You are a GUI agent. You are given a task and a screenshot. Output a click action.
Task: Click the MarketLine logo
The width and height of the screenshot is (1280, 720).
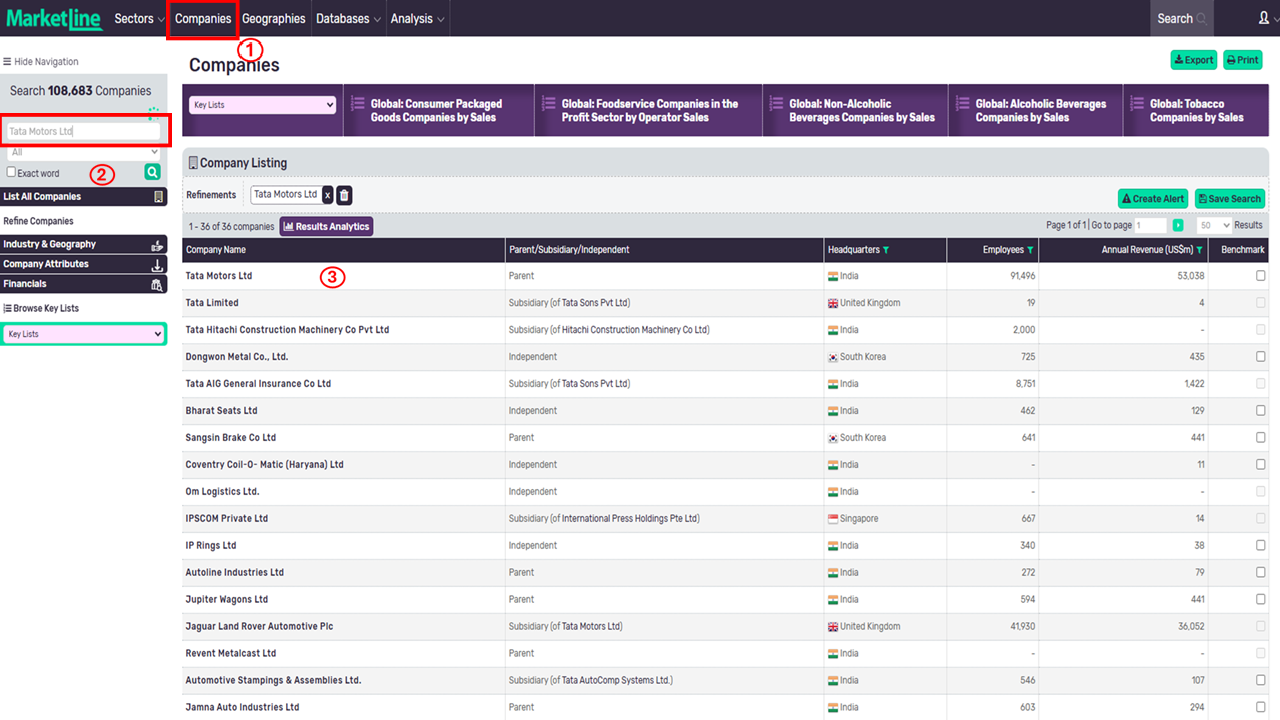click(54, 18)
